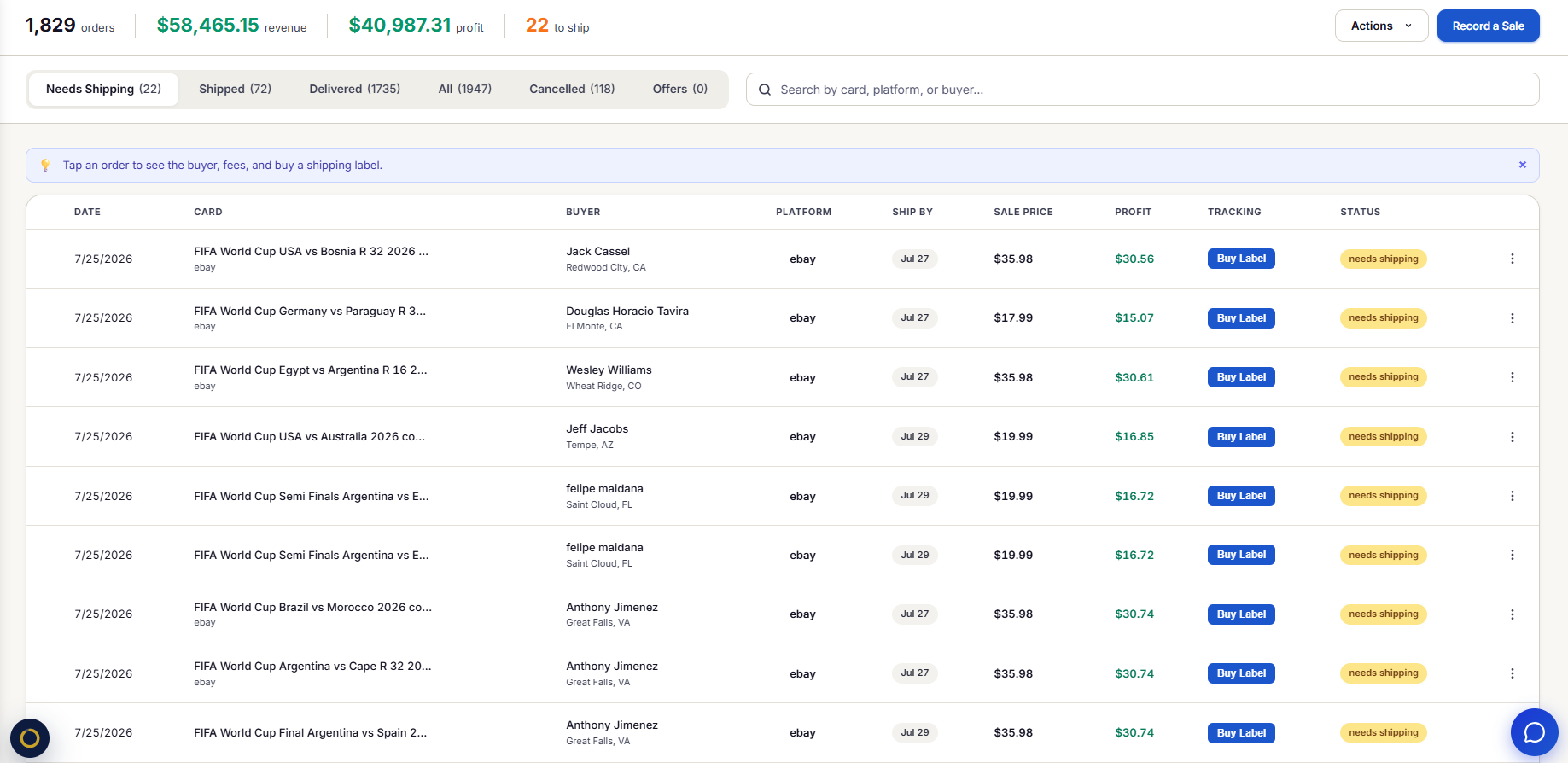Open the FIFA World Cup Germany vs Paraguay card

coord(310,312)
